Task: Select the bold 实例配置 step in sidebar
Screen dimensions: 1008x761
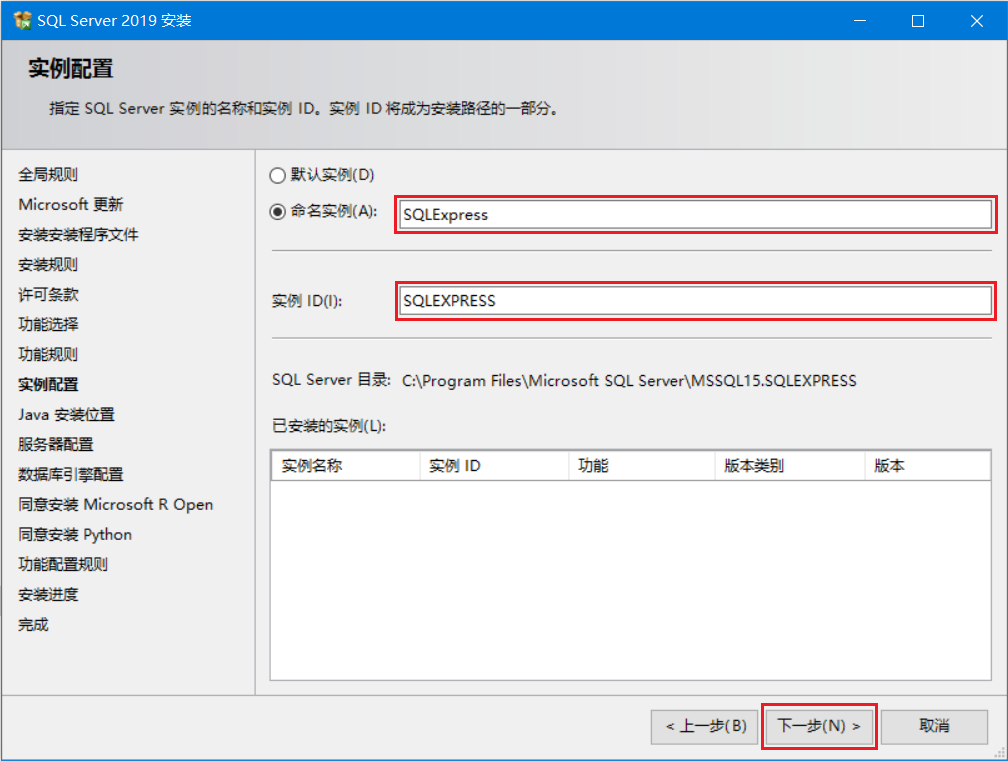Action: coord(48,385)
